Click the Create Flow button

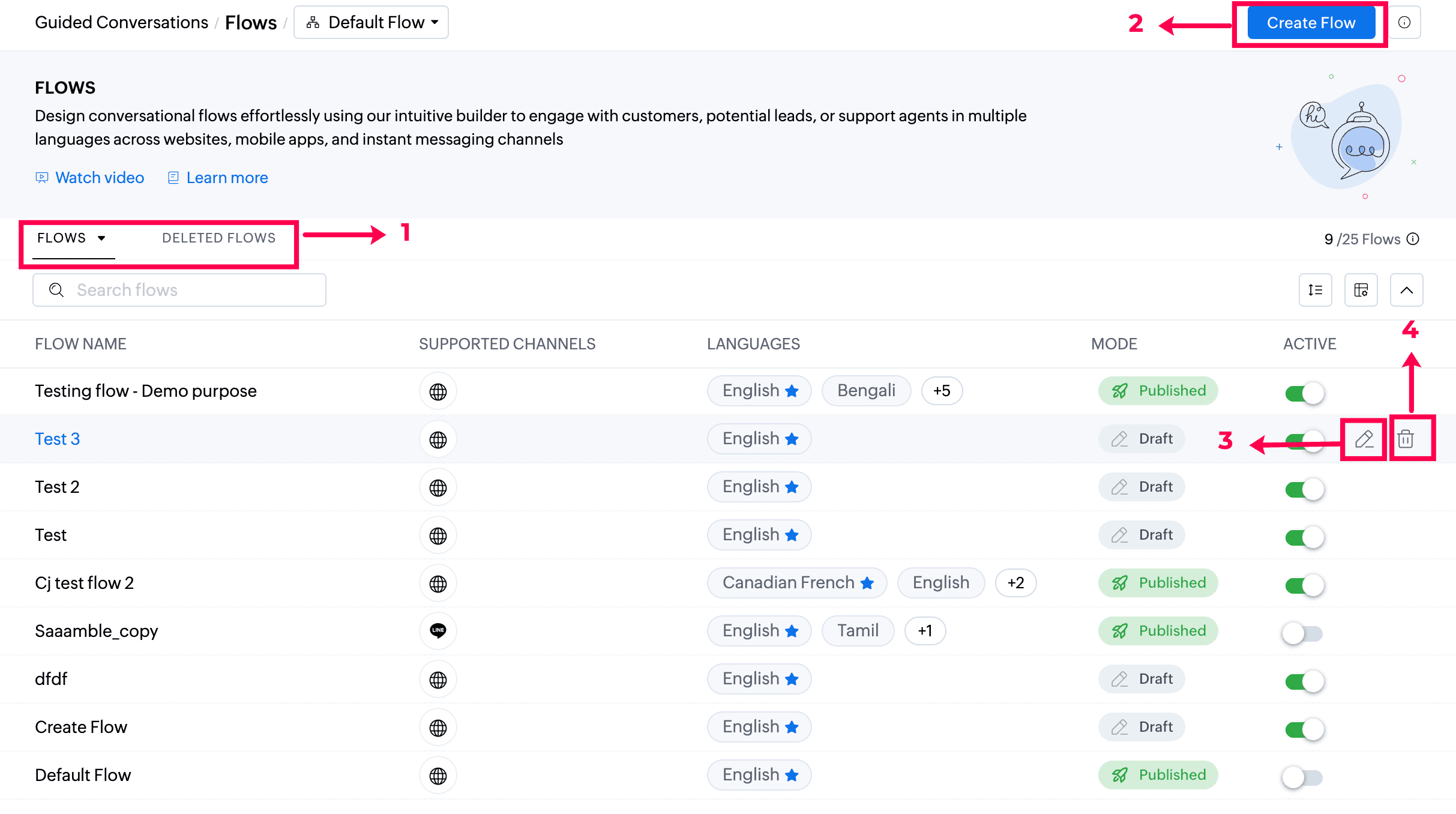pos(1311,23)
